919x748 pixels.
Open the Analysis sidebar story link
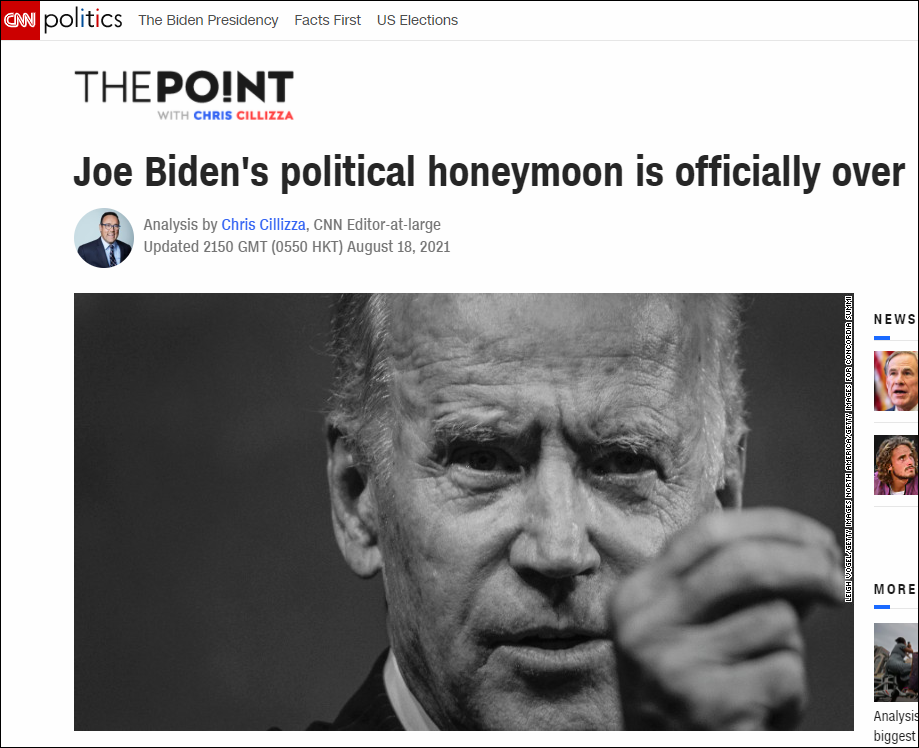tap(896, 726)
